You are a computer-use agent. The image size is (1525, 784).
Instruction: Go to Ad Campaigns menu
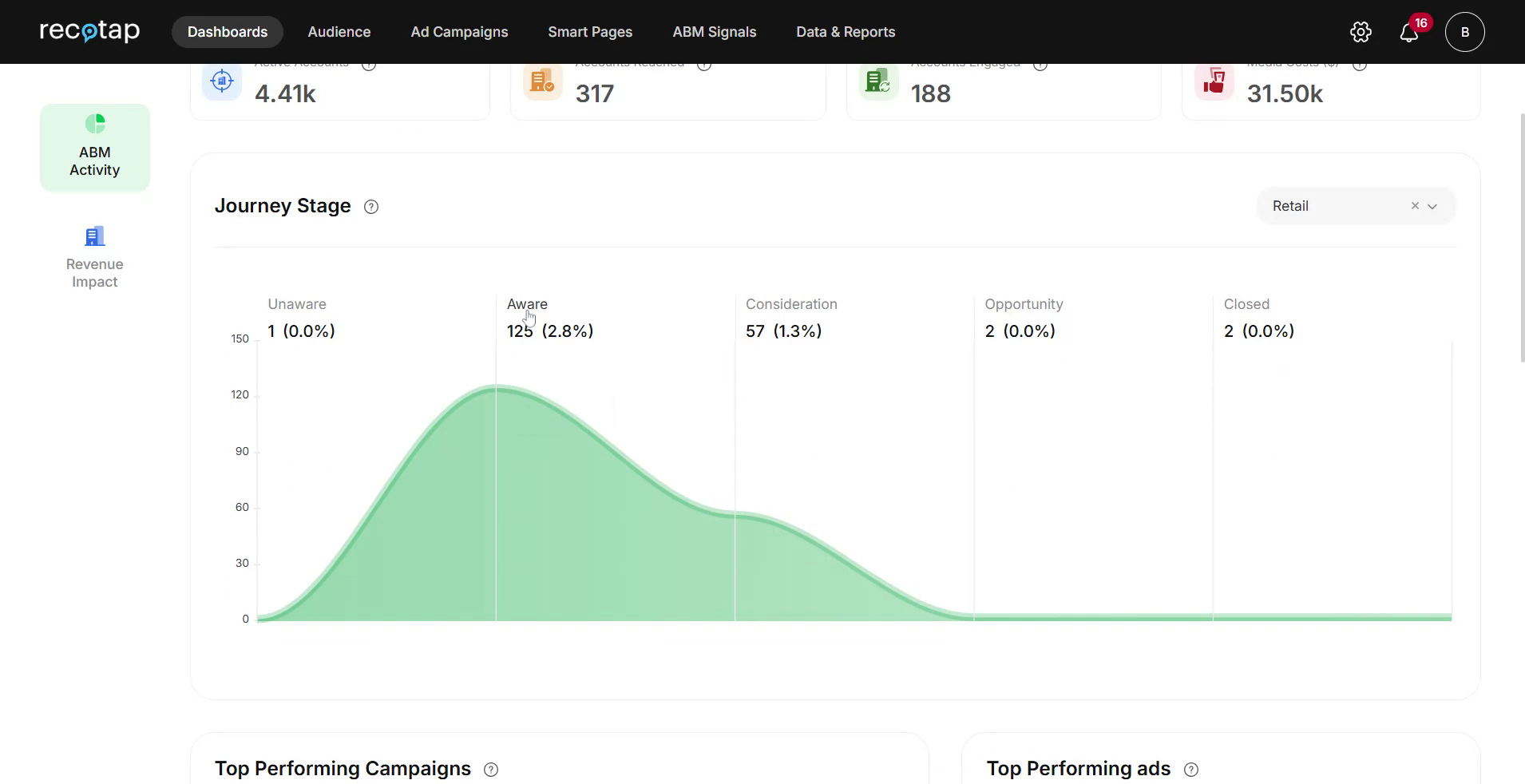click(459, 32)
